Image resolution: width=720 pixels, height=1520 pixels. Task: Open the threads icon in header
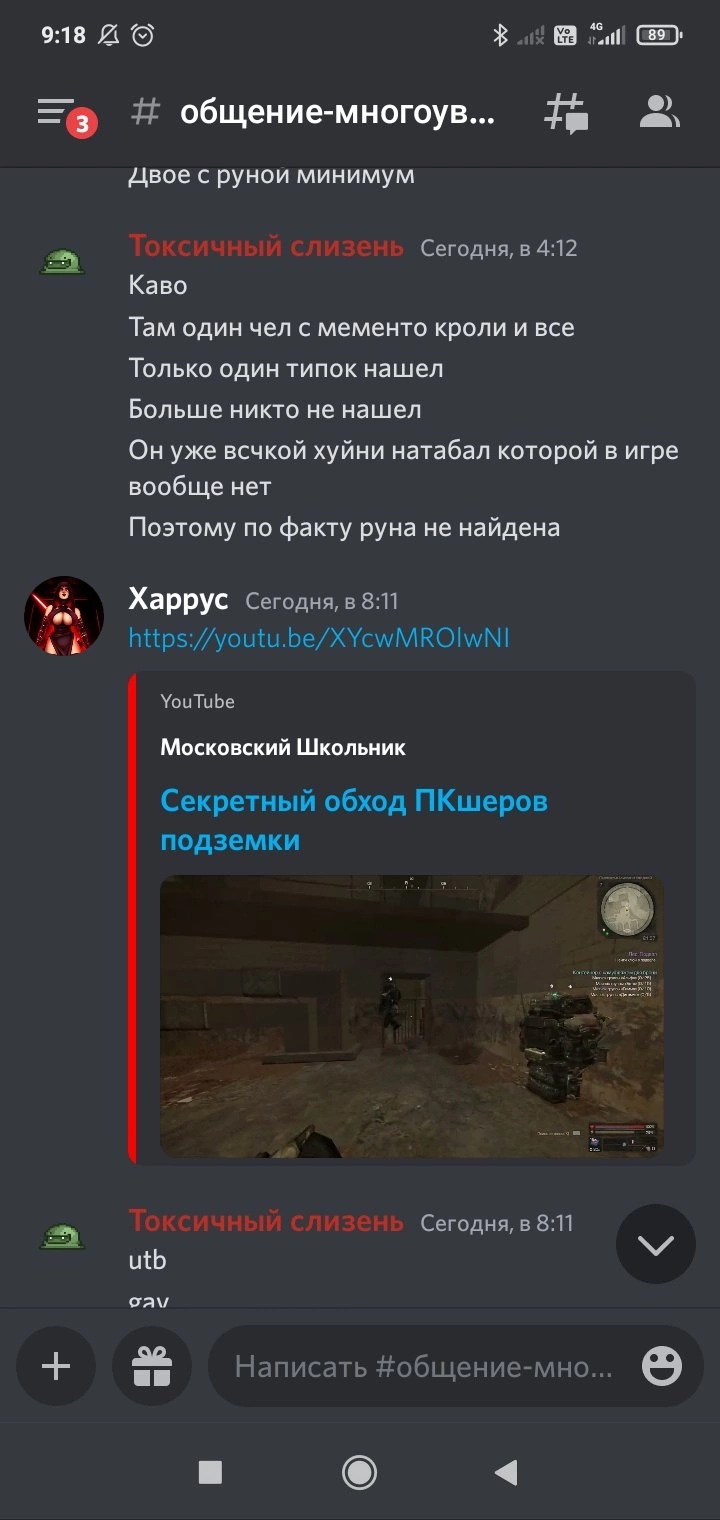(x=565, y=113)
